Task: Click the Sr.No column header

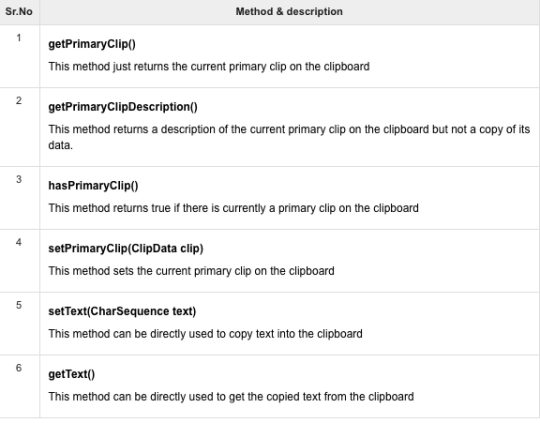Action: (19, 11)
